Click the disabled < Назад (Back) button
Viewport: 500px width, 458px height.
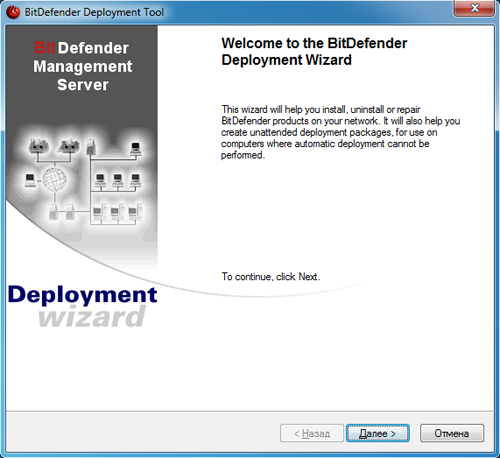coord(312,433)
